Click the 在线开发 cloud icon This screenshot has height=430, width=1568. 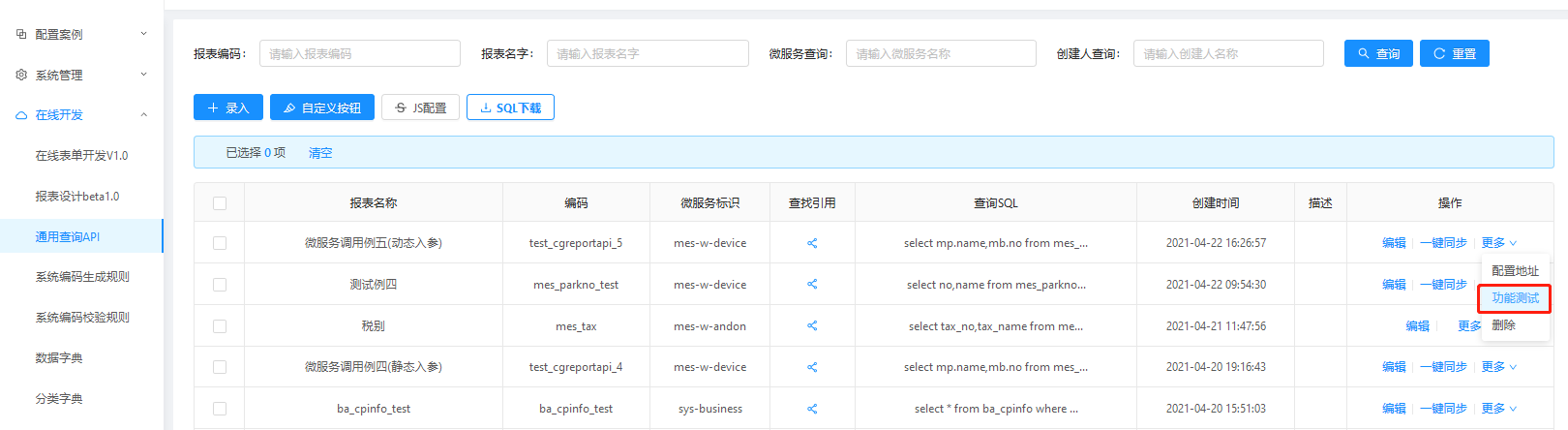(21, 115)
